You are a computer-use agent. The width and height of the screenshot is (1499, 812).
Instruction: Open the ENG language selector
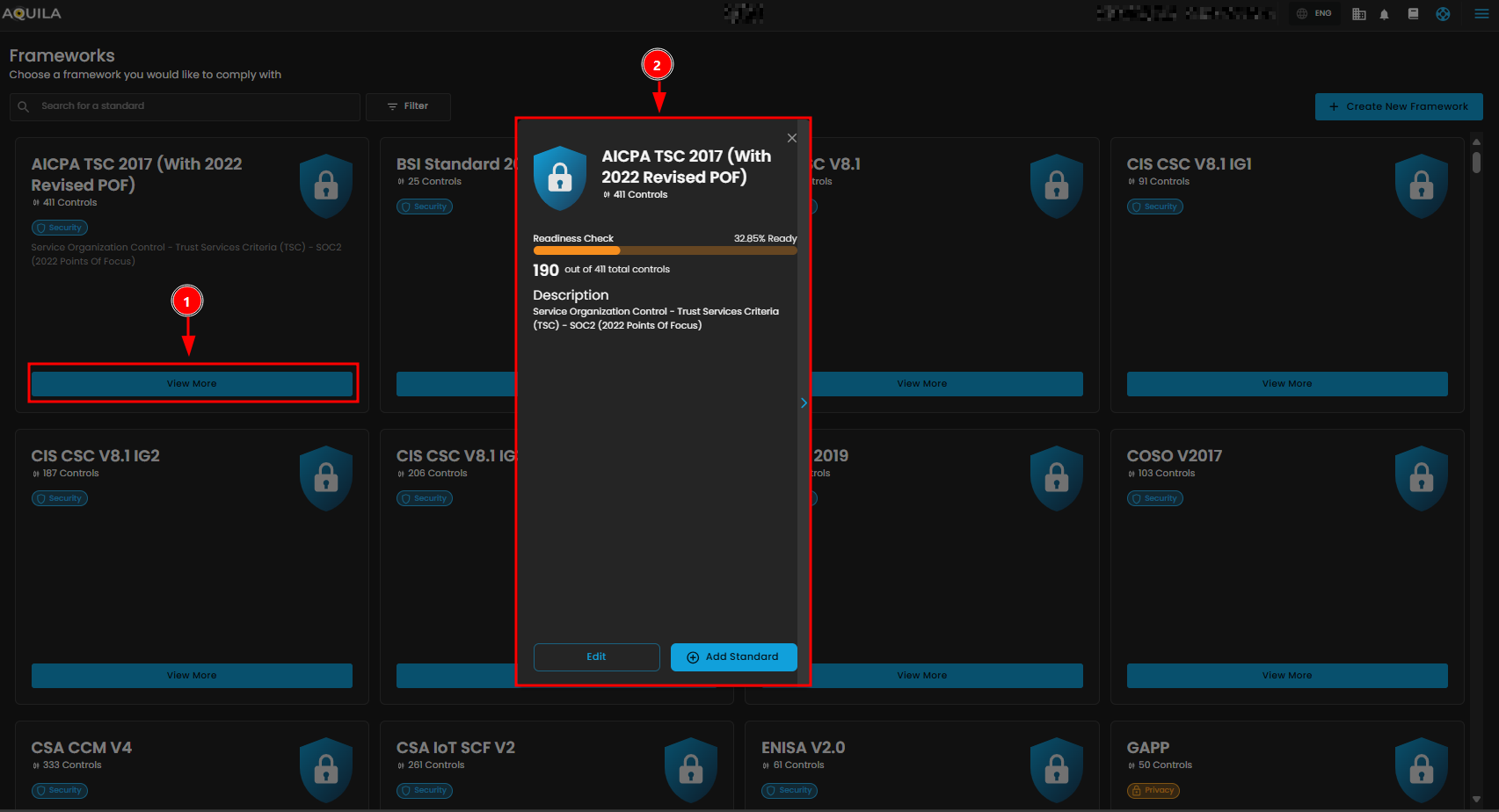click(1314, 14)
